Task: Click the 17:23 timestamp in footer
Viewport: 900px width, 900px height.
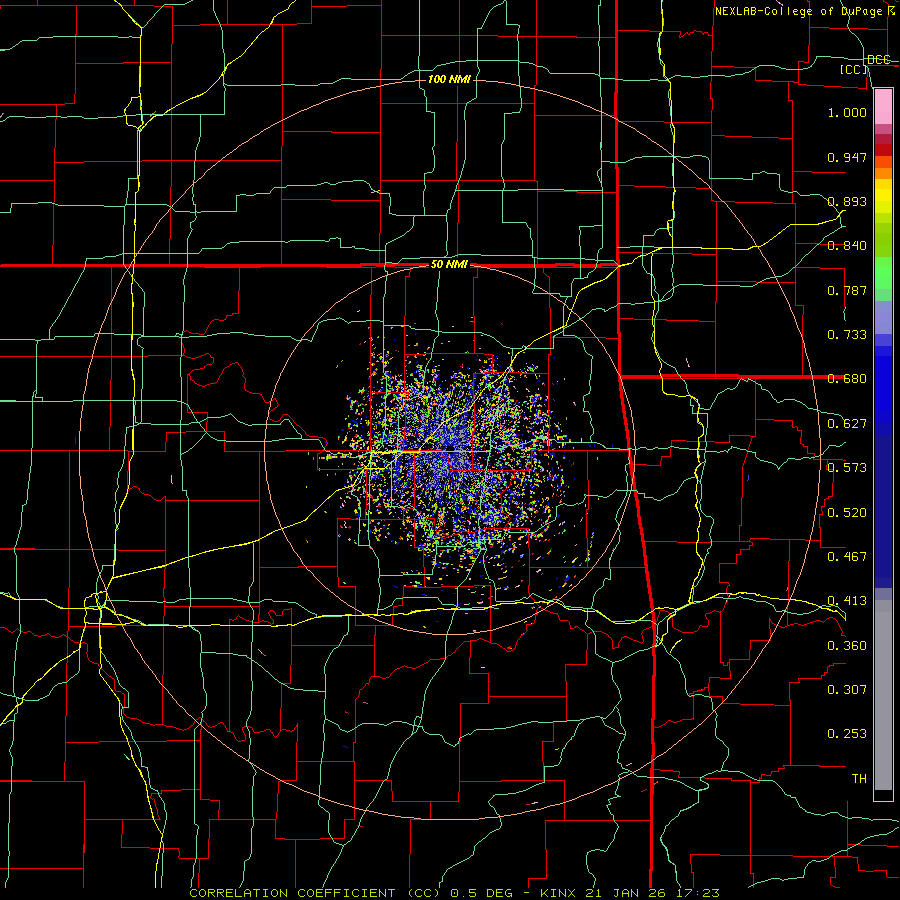Action: click(x=697, y=893)
